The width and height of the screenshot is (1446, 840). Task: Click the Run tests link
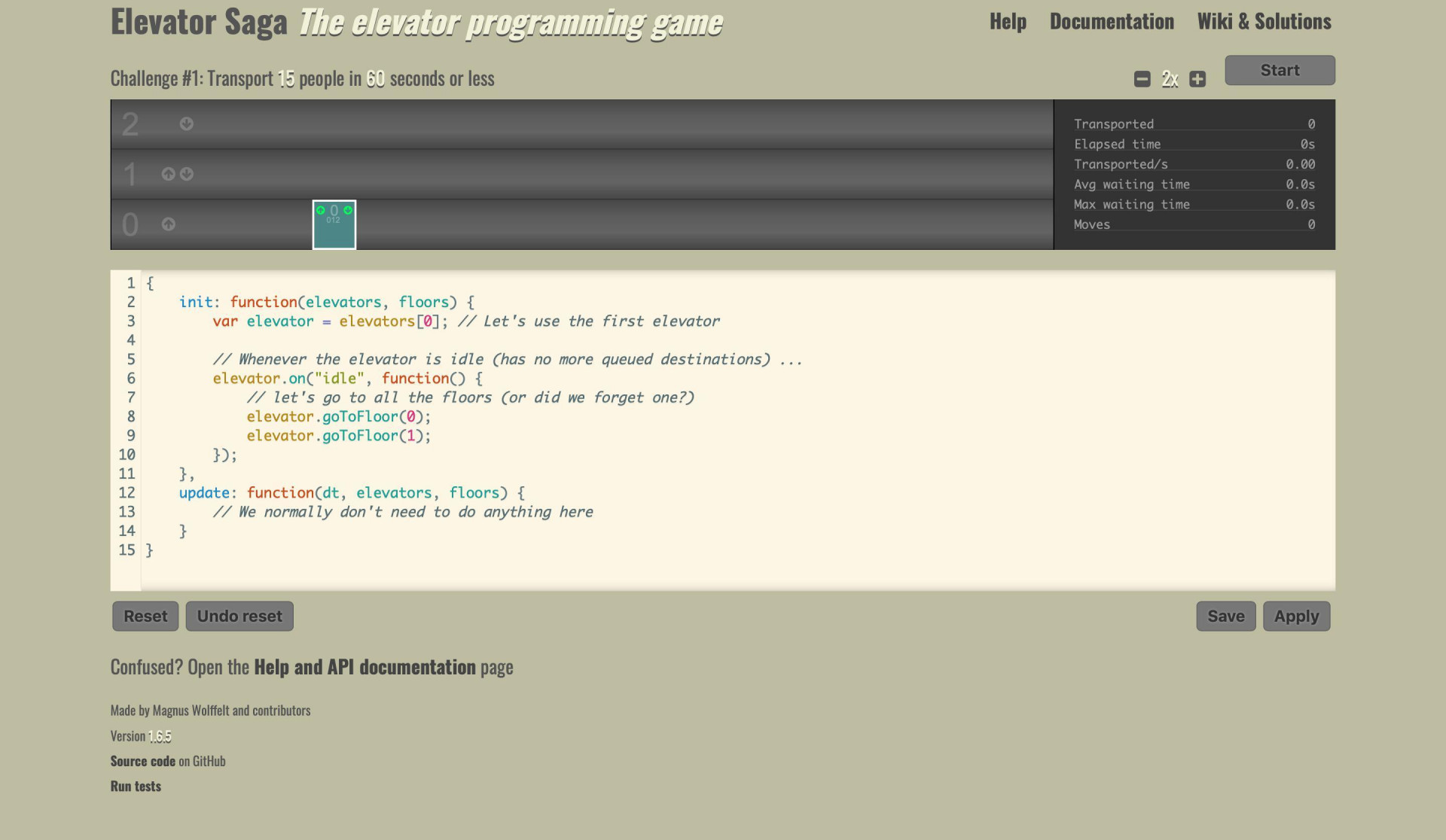136,786
